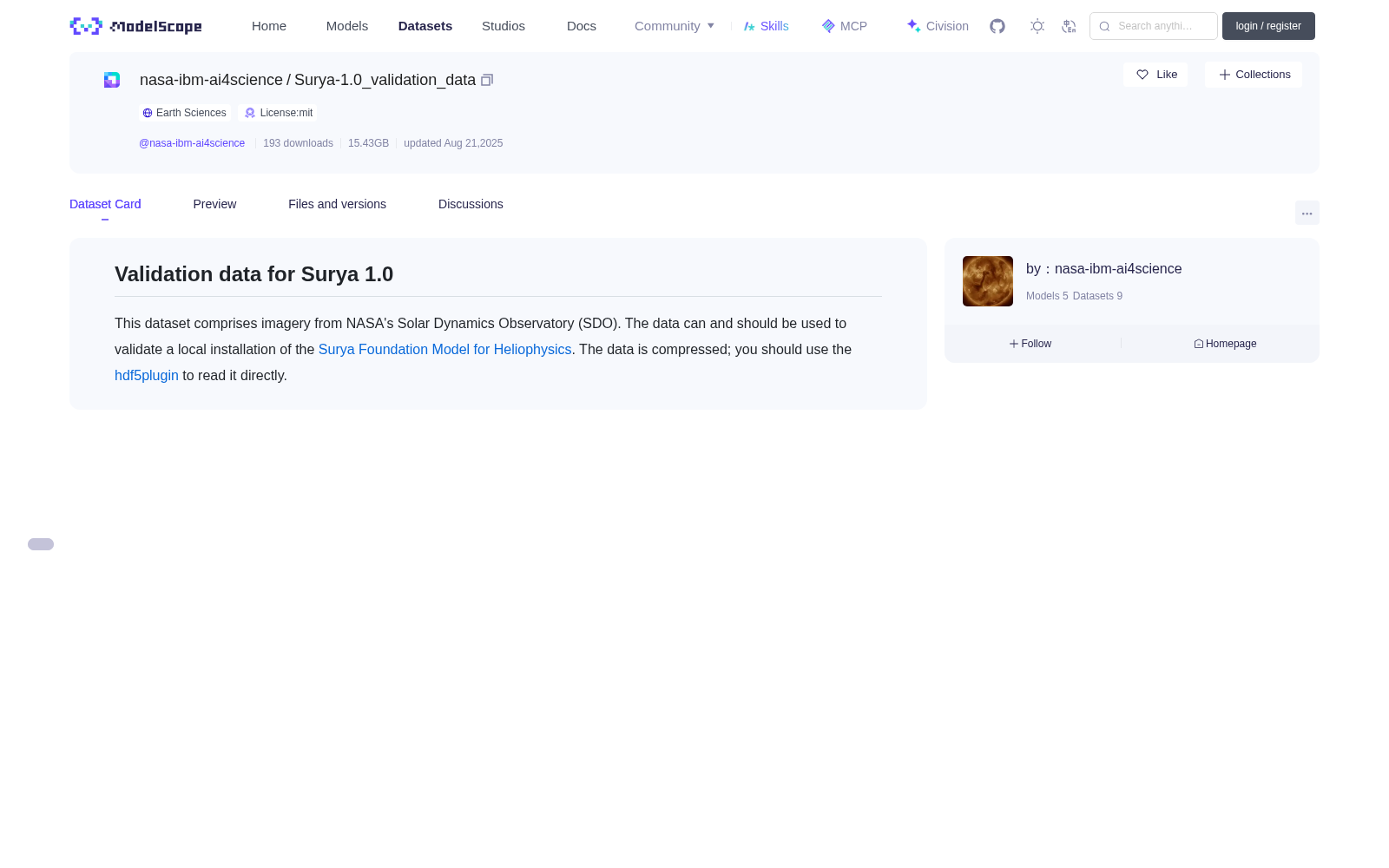Add dataset to Collections

click(1254, 75)
